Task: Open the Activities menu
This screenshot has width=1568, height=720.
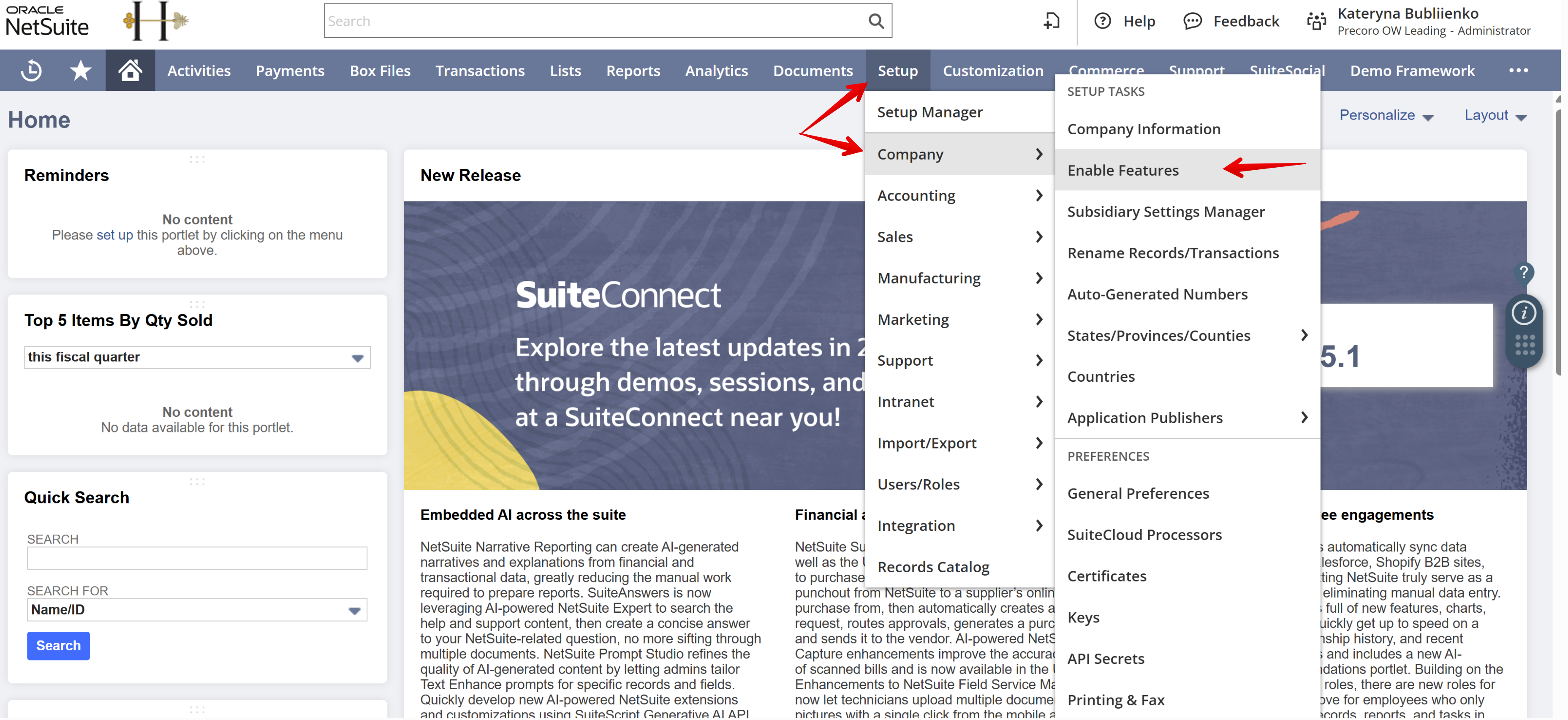Action: (198, 71)
